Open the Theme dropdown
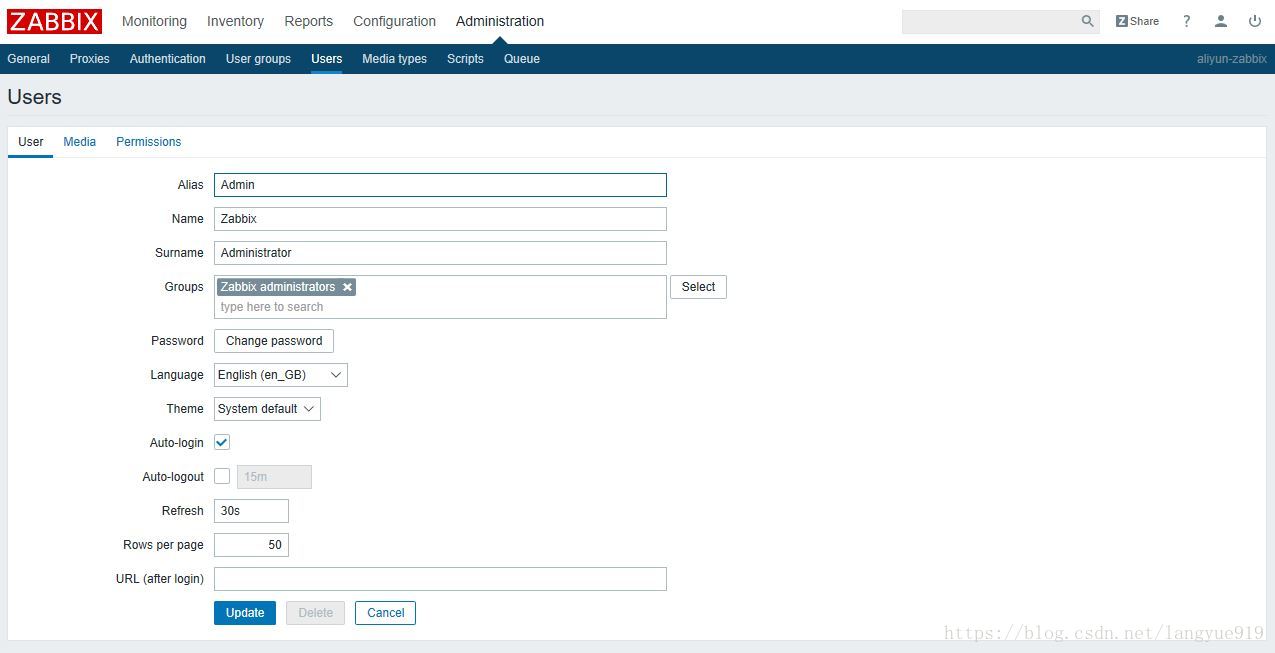The image size is (1275, 653). 267,409
